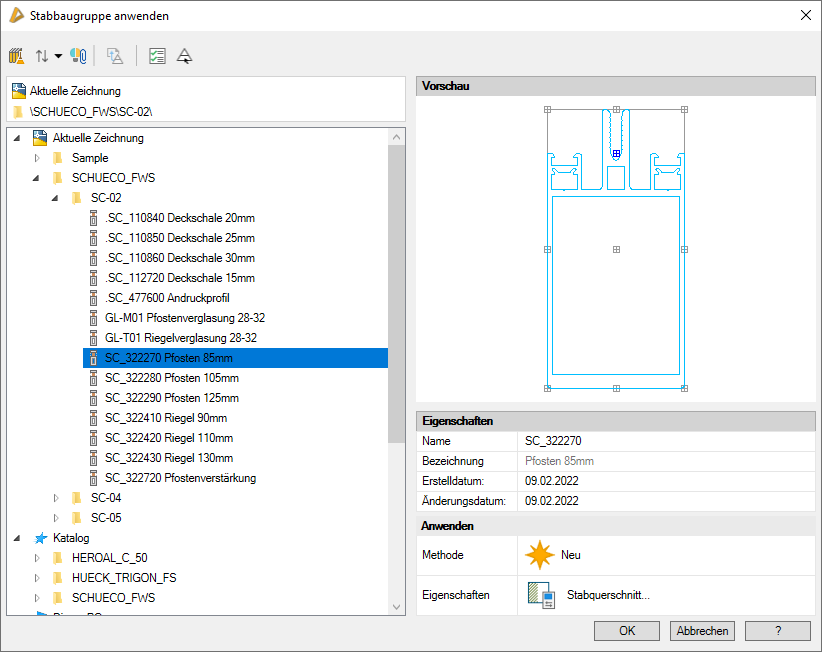
Task: Expand the HEROAL_C_50 catalog folder
Action: tap(38, 558)
